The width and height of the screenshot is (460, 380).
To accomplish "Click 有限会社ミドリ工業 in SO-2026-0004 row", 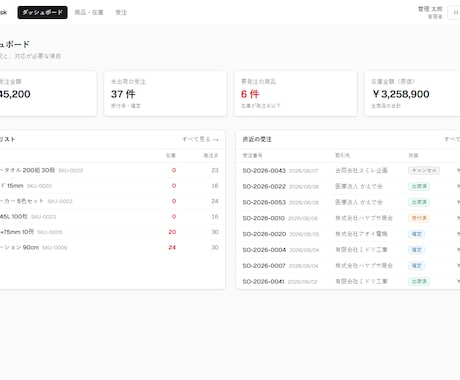I will (x=361, y=250).
